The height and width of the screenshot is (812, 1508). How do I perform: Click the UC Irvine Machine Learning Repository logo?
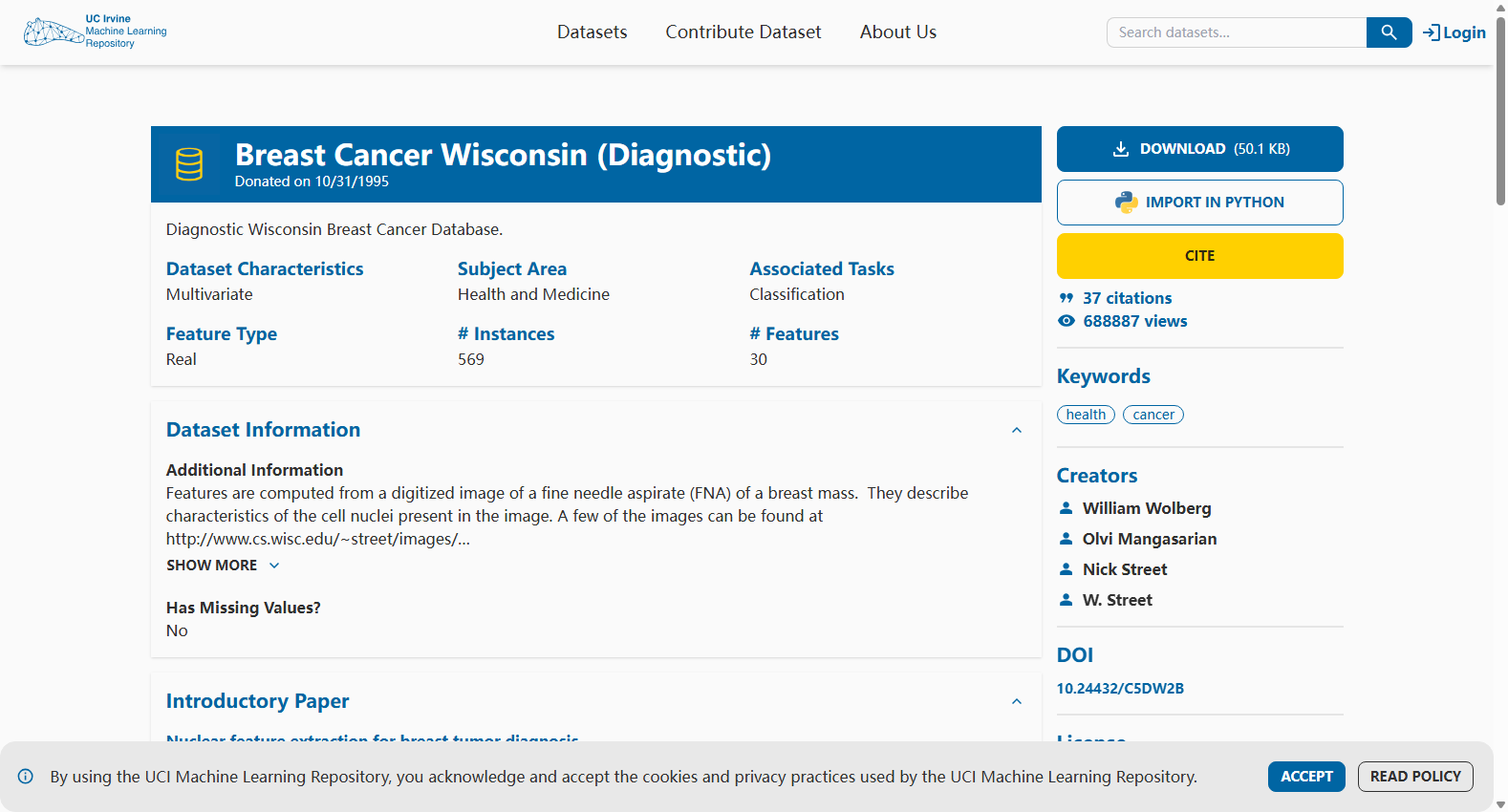95,32
